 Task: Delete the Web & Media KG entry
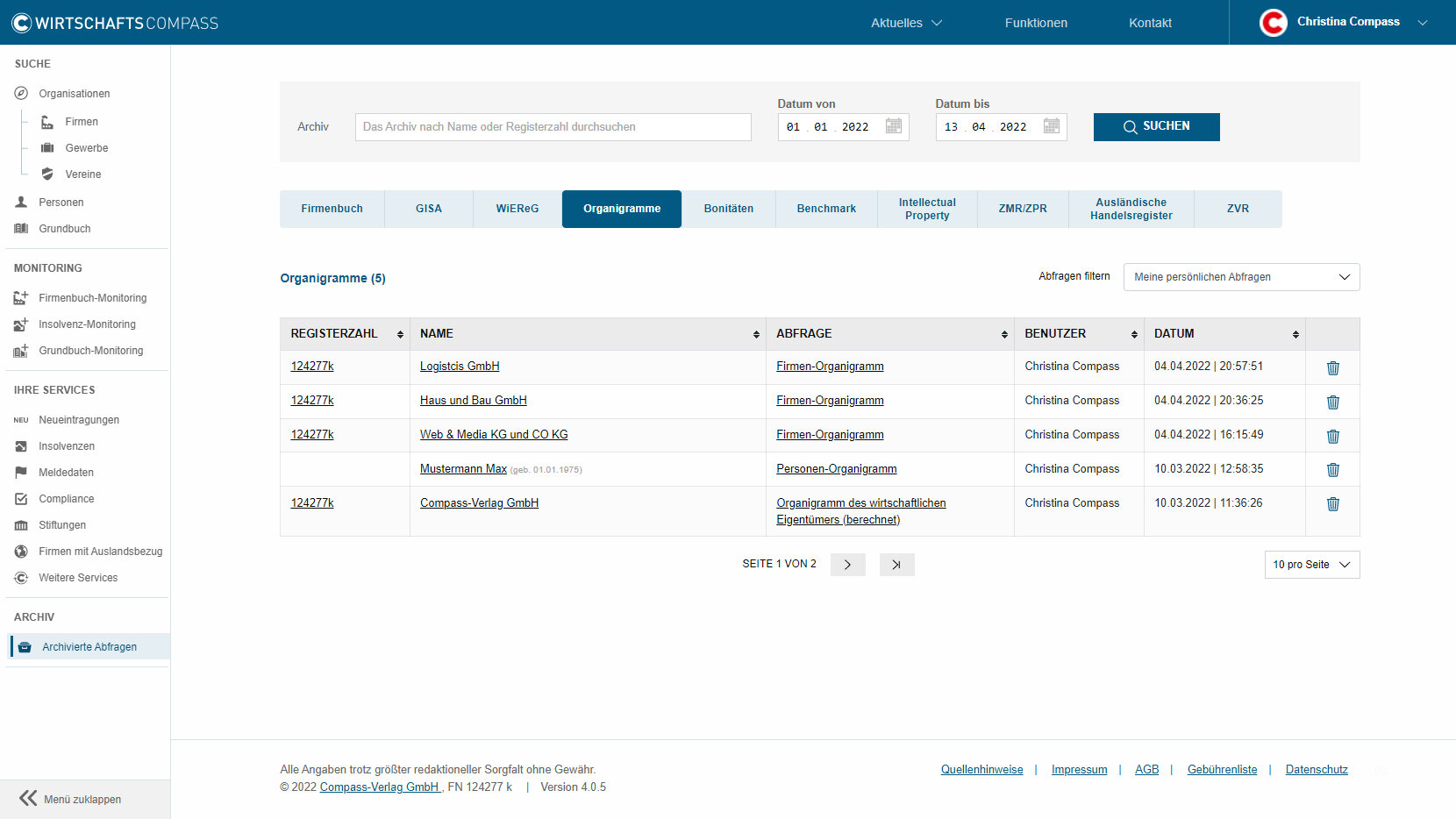click(1332, 436)
